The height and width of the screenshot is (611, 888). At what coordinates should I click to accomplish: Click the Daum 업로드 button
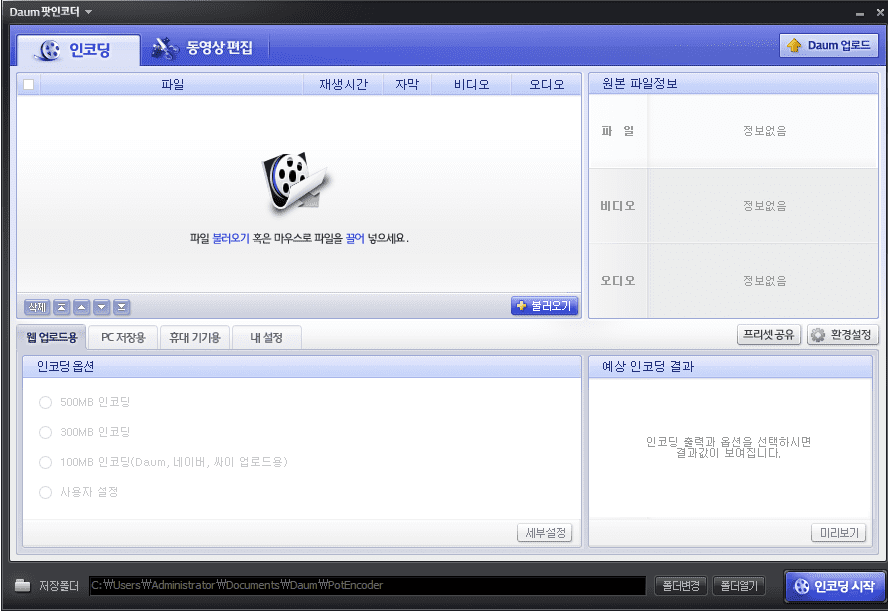click(x=829, y=45)
